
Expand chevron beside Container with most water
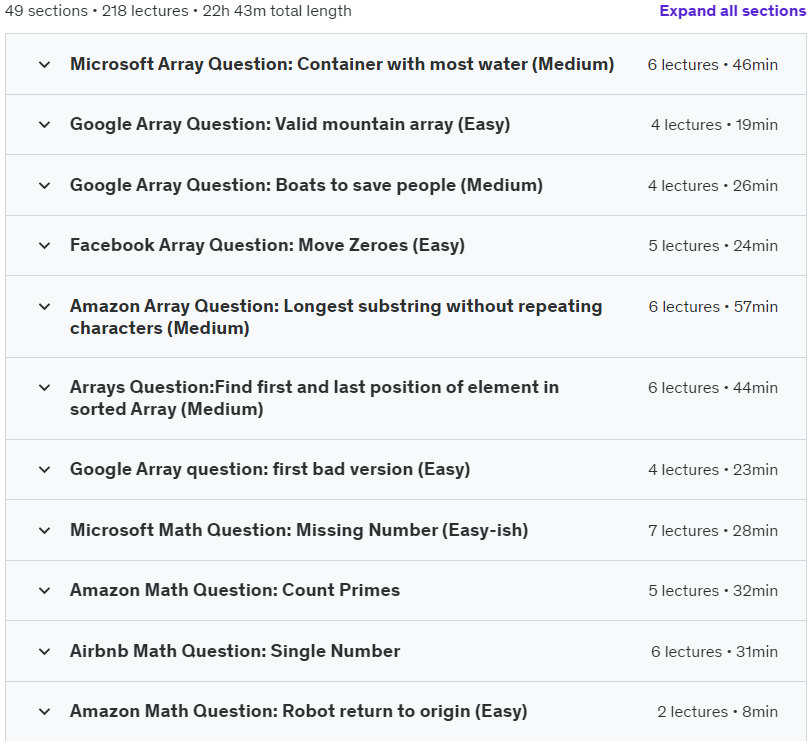point(45,65)
